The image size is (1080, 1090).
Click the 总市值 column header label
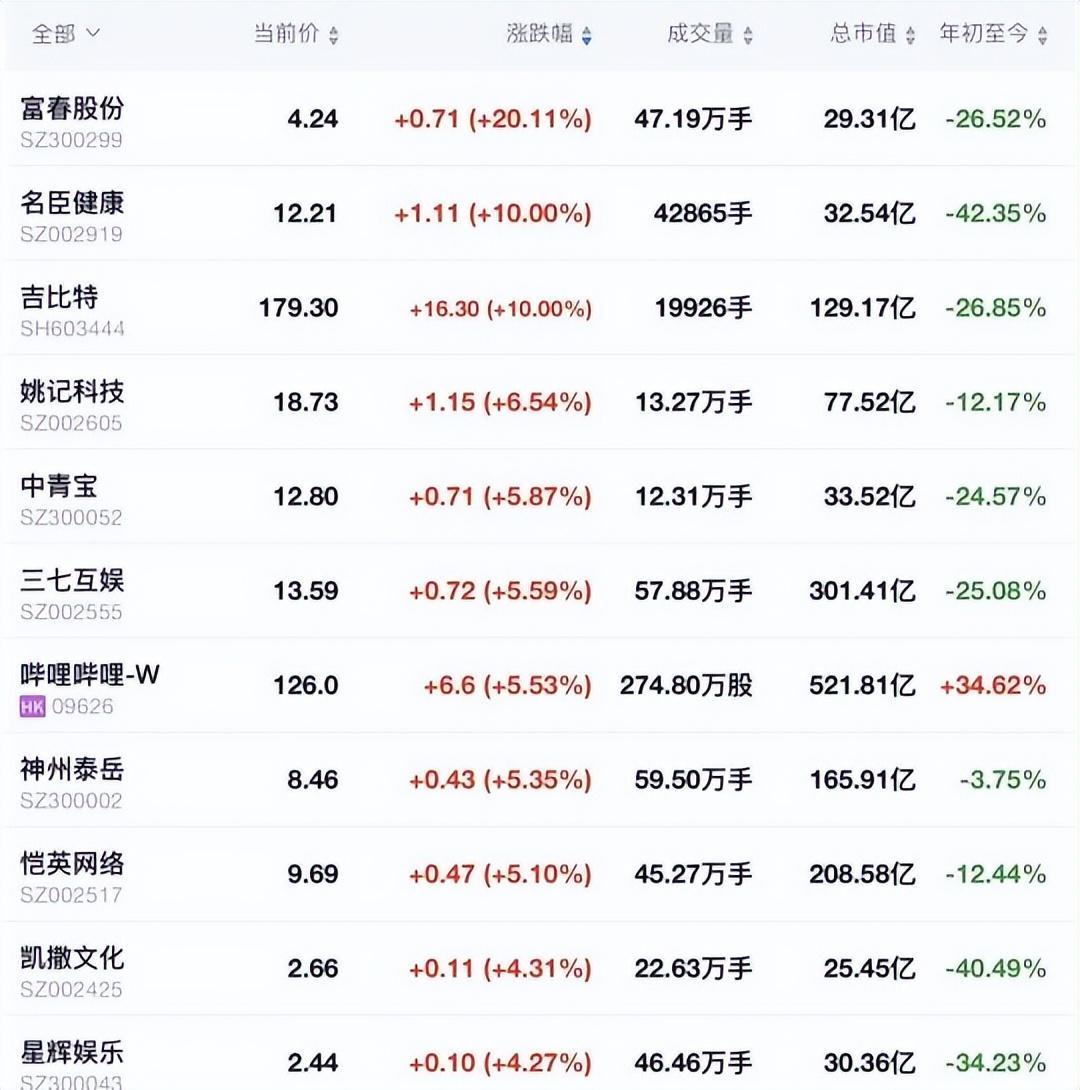[863, 34]
